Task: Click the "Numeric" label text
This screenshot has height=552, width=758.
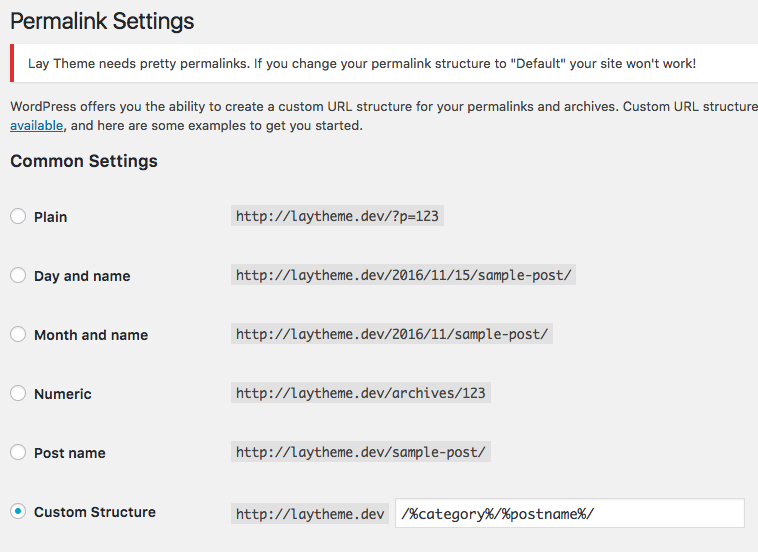Action: 62,394
